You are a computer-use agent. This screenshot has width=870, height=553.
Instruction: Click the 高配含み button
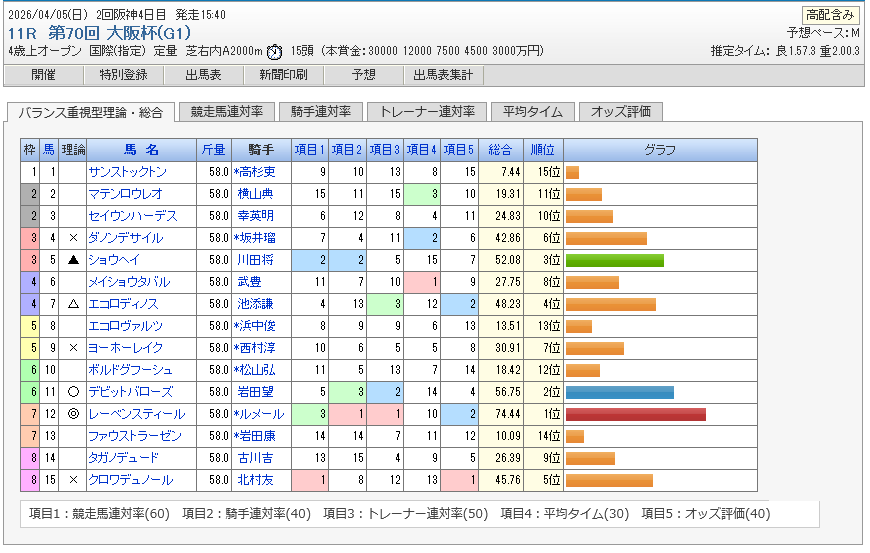(x=829, y=15)
